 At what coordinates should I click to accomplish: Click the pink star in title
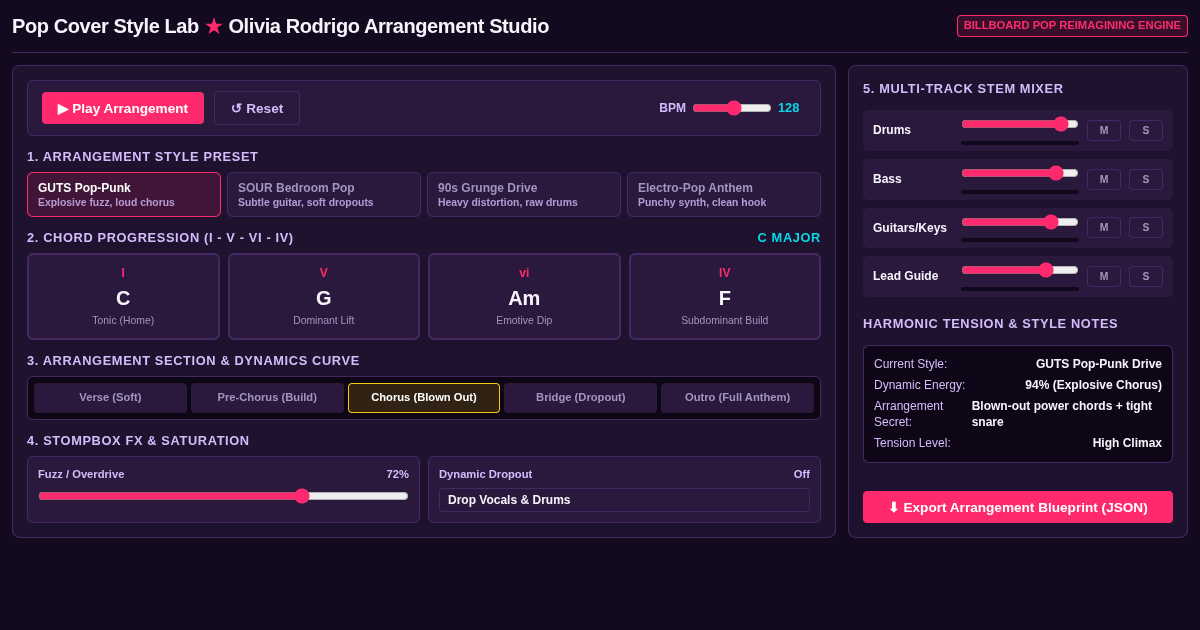[x=214, y=27]
